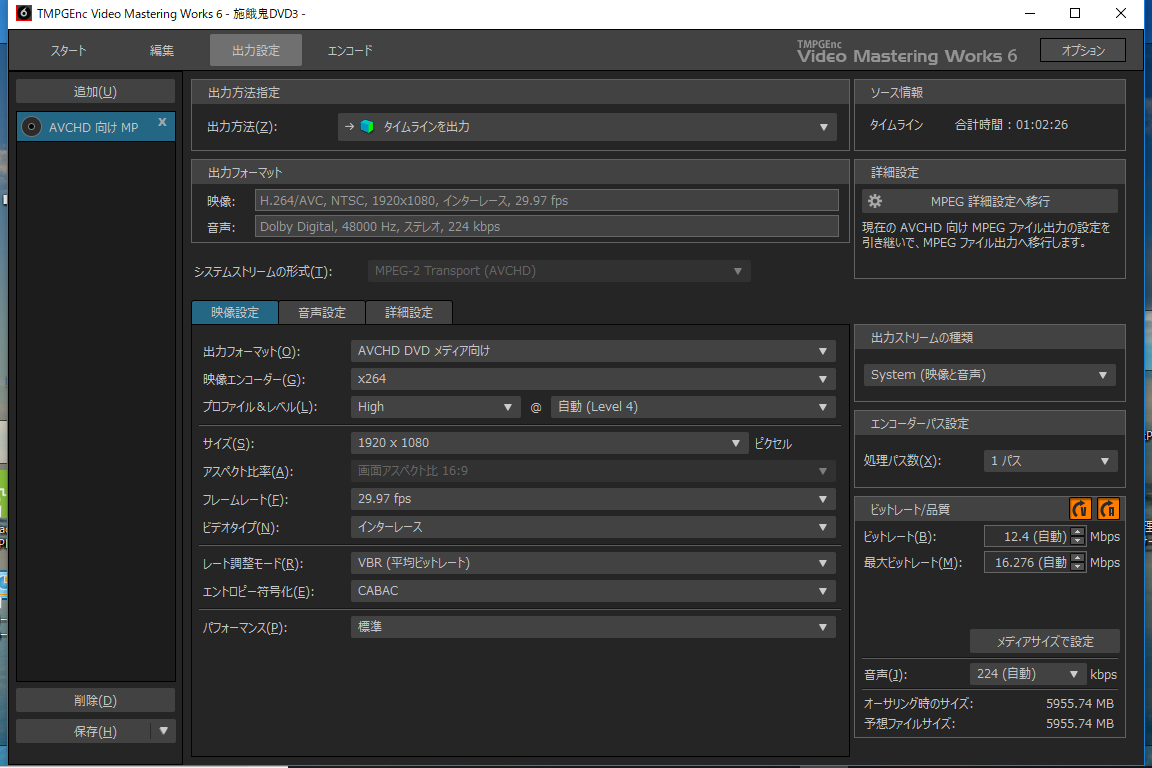Open the profile dropdown showing High
The height and width of the screenshot is (768, 1152).
coord(435,407)
